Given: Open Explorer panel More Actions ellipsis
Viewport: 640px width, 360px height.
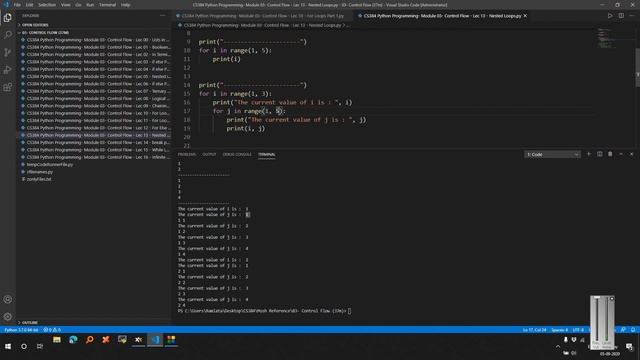Looking at the screenshot, I should coord(163,16).
